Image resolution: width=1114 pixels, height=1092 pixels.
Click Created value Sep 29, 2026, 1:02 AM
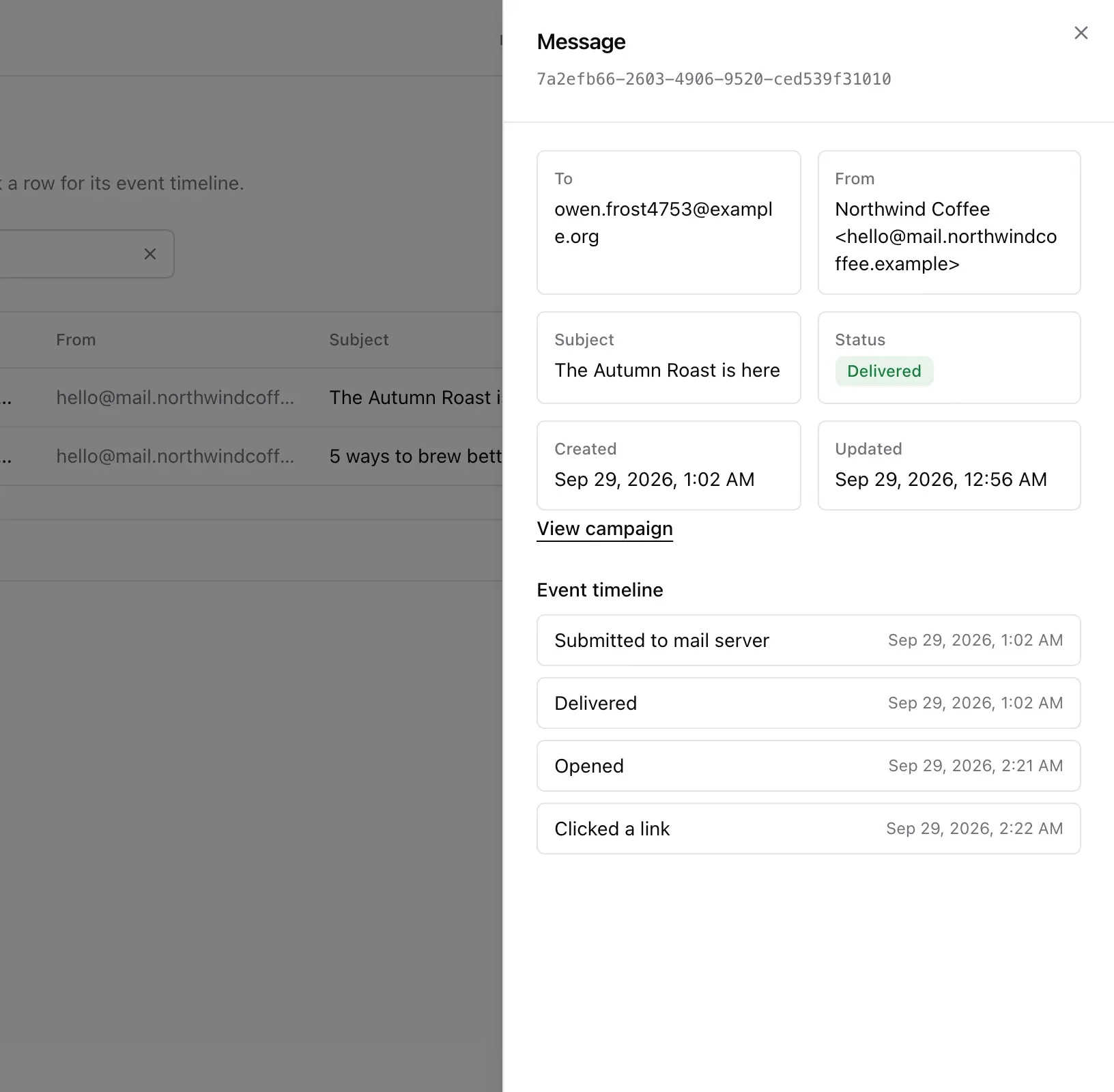pyautogui.click(x=655, y=479)
